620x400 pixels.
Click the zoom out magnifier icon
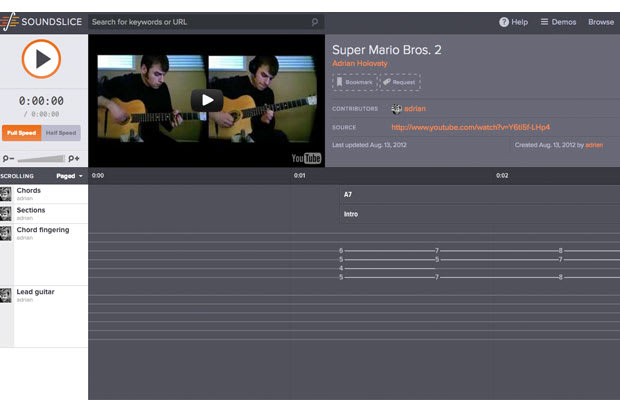[x=8, y=158]
